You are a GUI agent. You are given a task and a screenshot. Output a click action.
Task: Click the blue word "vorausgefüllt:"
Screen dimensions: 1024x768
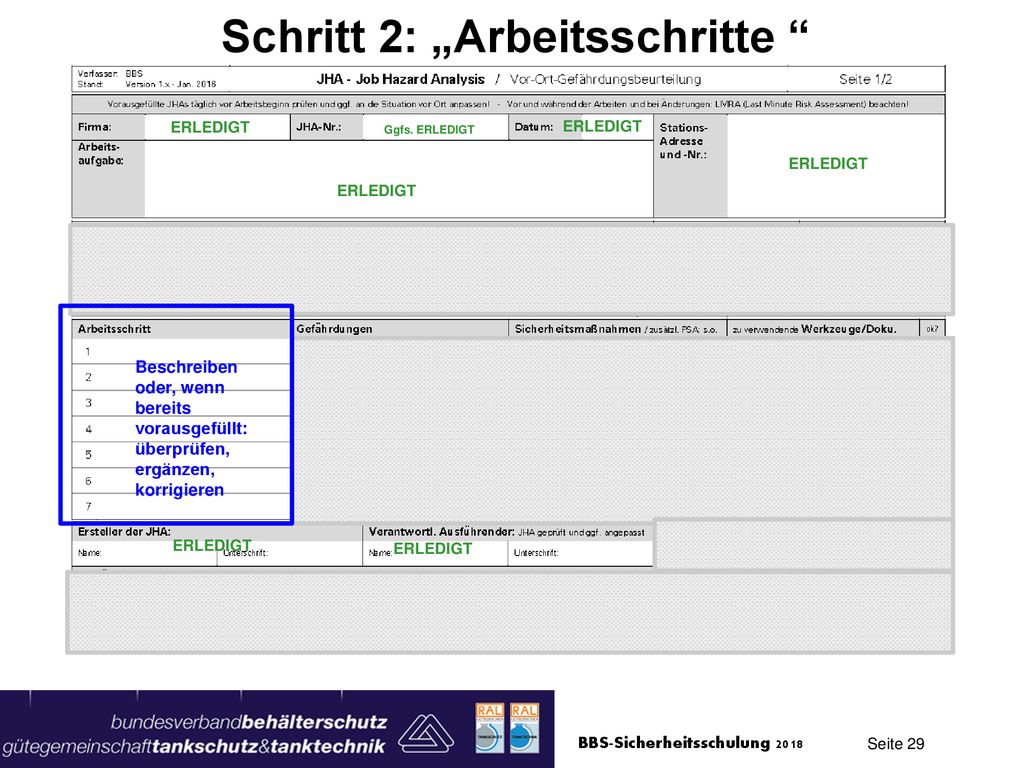tap(191, 428)
